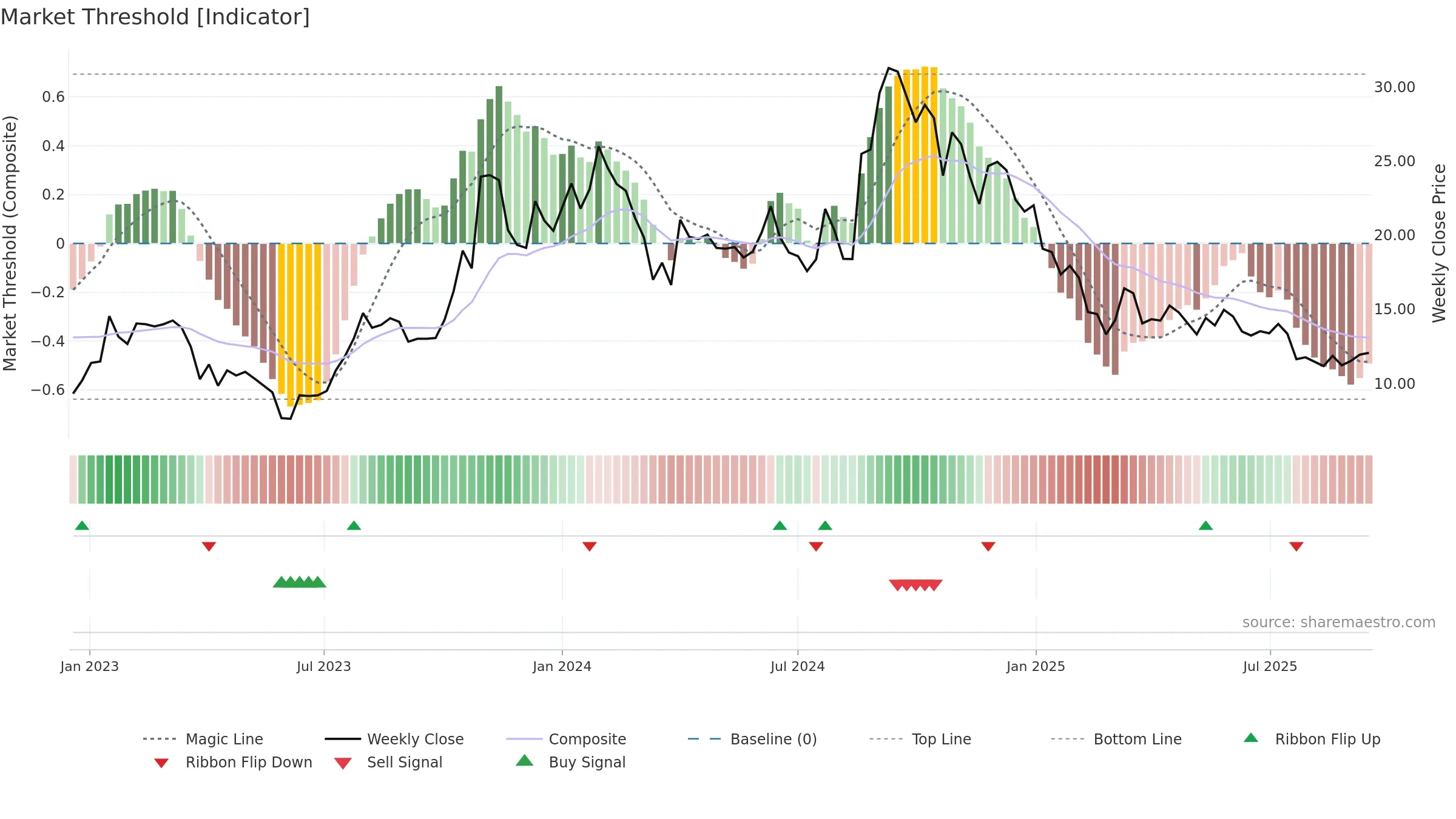Click the Jan 2023 x-axis label
The width and height of the screenshot is (1456, 819).
(x=90, y=666)
